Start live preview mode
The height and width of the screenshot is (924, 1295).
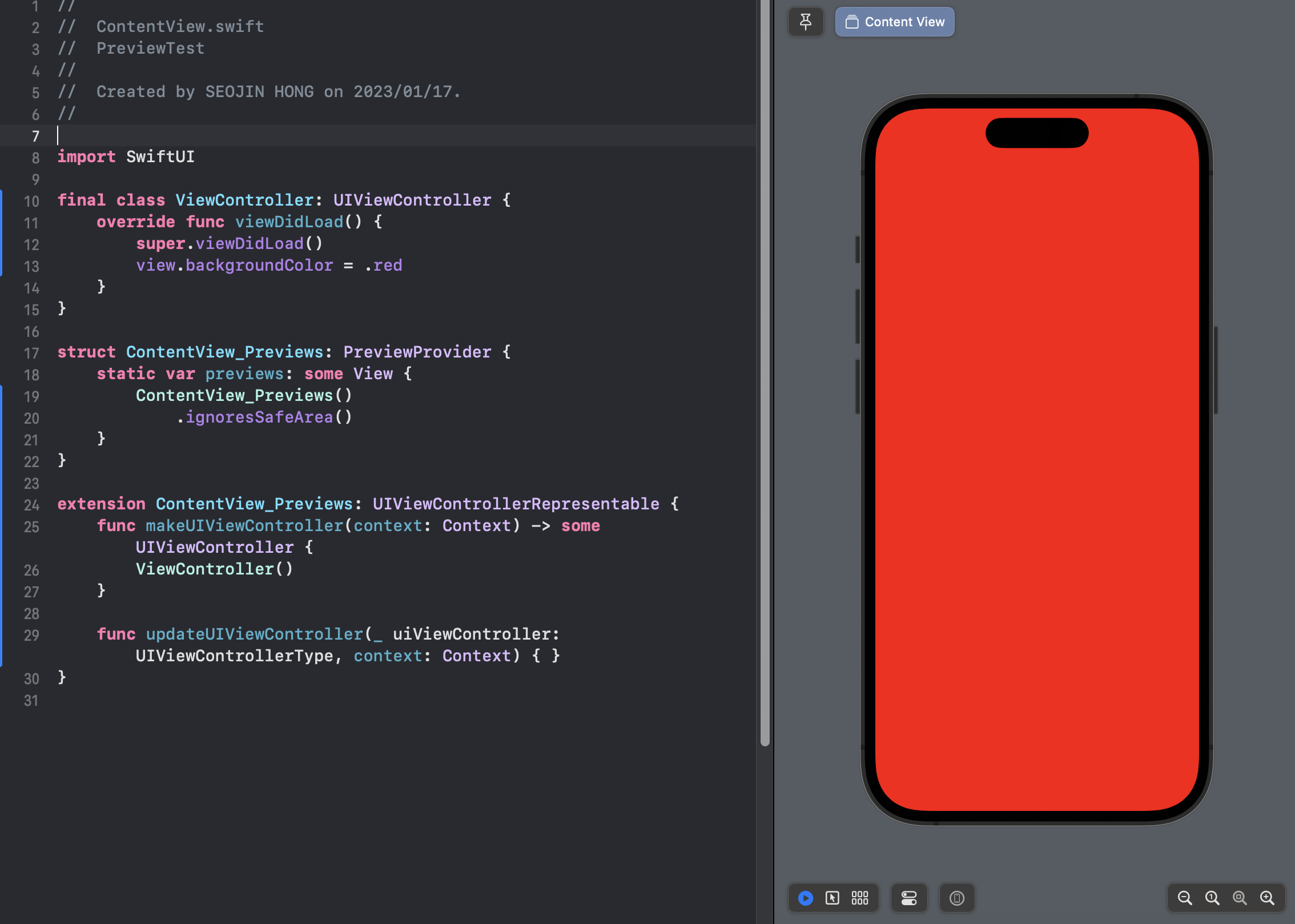pos(805,898)
